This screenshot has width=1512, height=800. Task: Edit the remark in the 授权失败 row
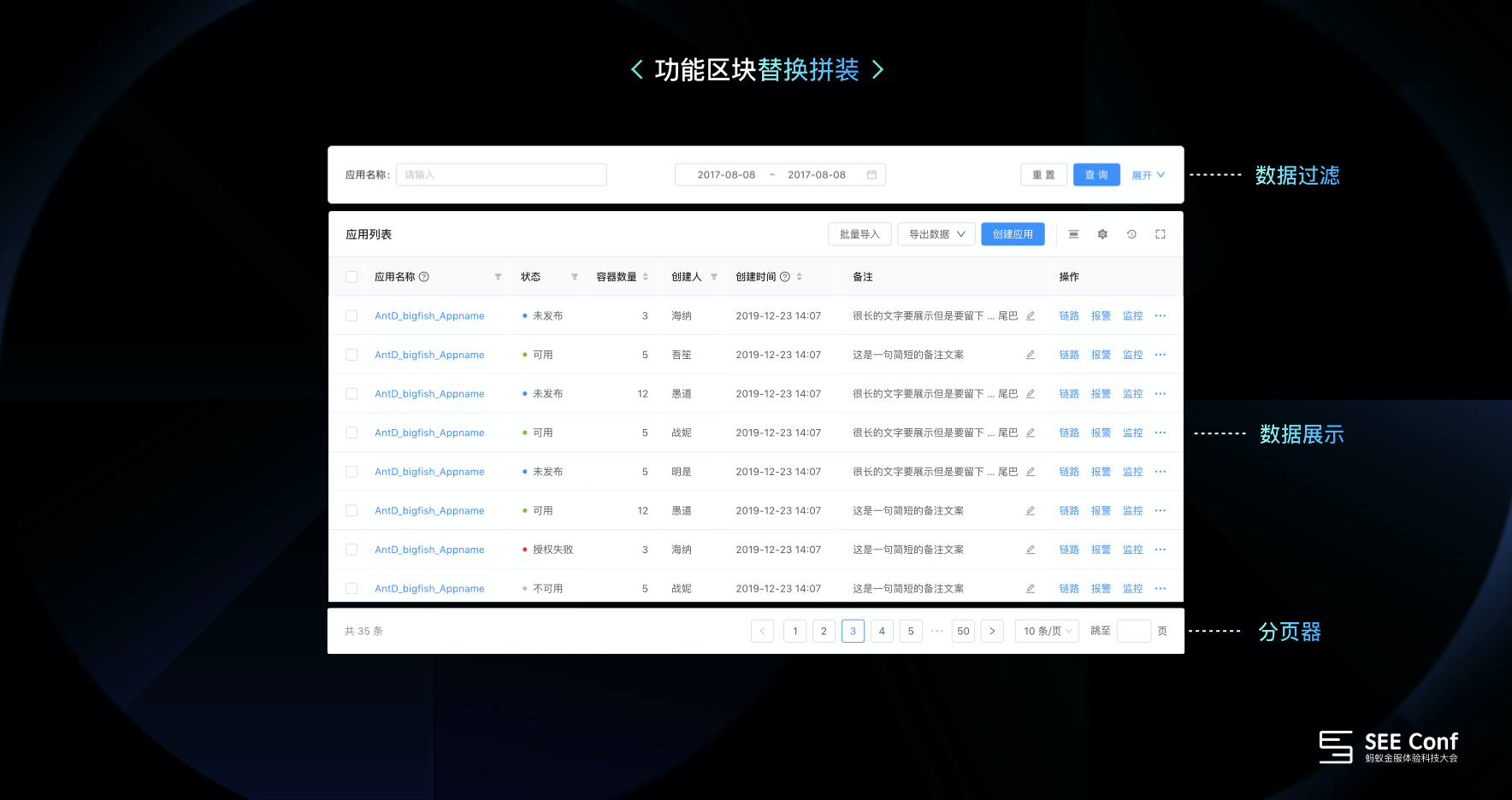coord(1031,550)
